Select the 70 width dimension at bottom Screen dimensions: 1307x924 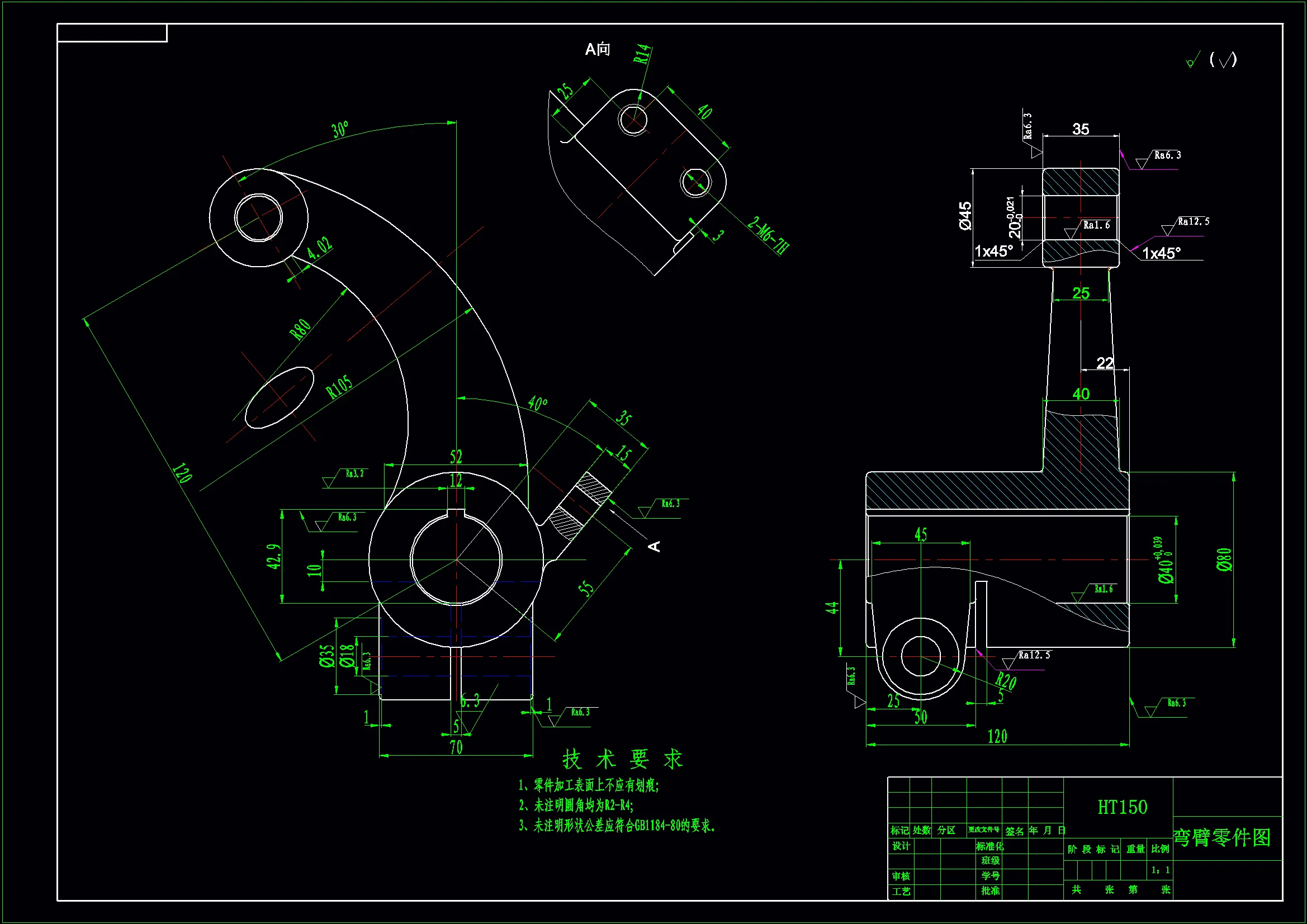(456, 747)
